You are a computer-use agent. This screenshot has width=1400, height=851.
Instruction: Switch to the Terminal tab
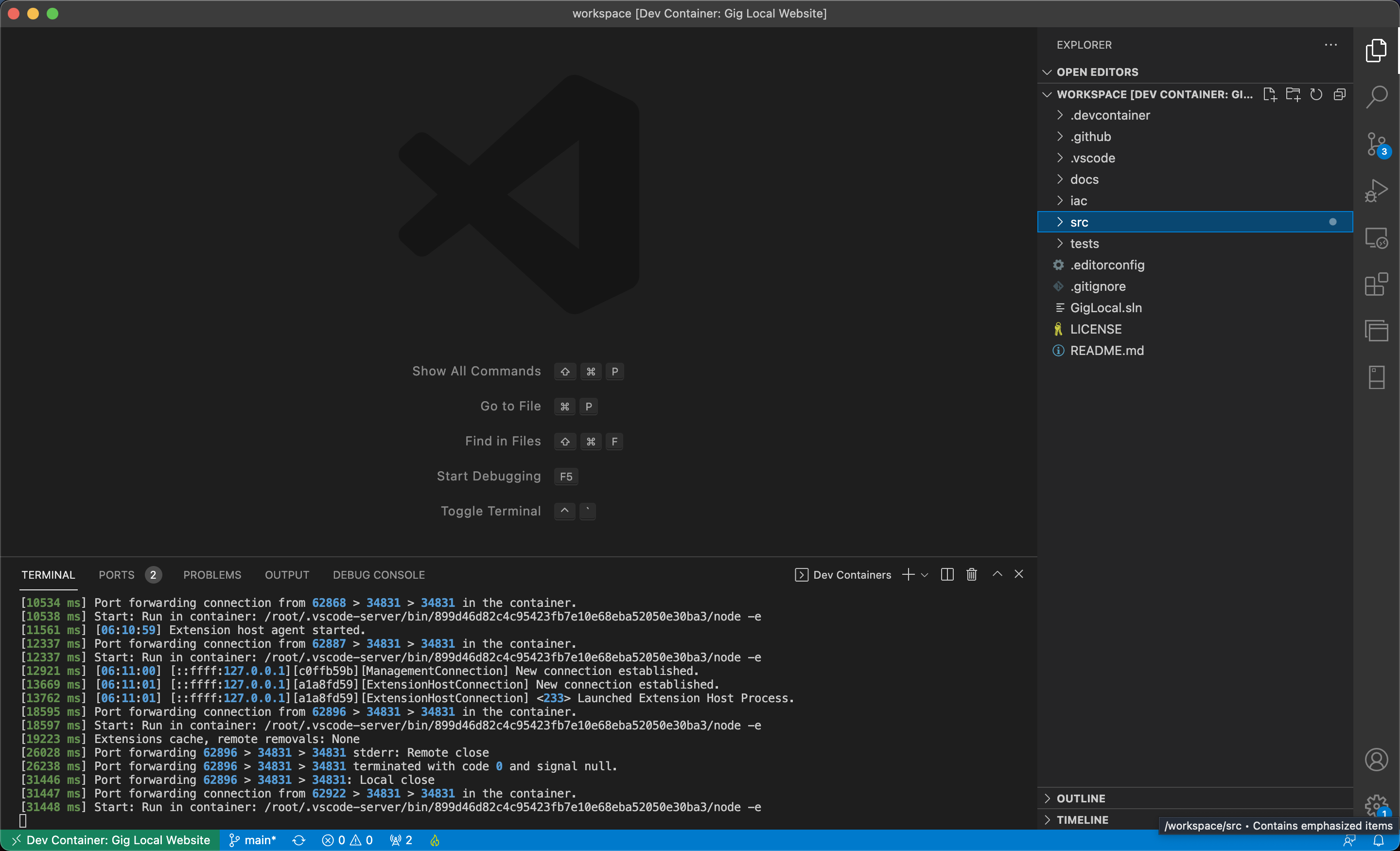click(x=48, y=575)
